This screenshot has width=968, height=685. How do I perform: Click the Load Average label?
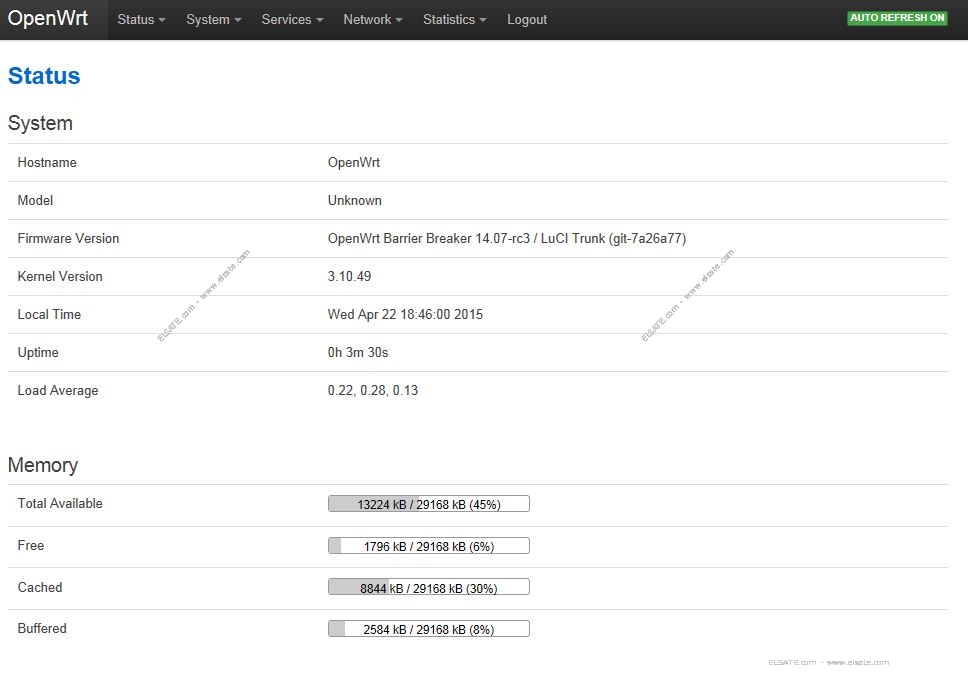[58, 391]
